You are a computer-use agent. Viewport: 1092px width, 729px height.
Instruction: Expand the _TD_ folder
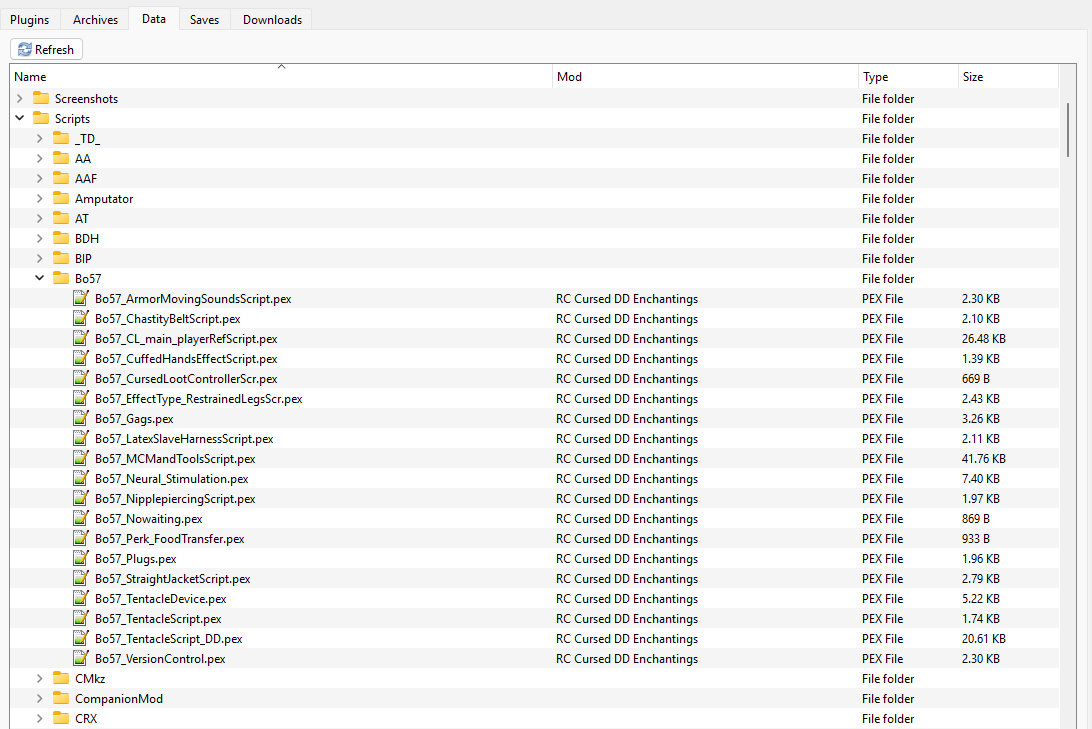point(40,139)
